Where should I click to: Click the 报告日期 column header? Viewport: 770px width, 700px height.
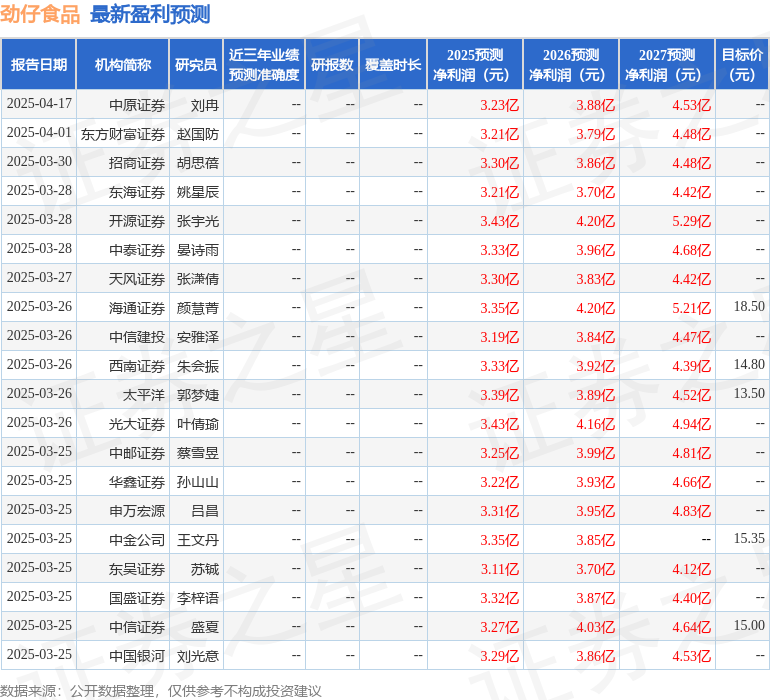39,65
